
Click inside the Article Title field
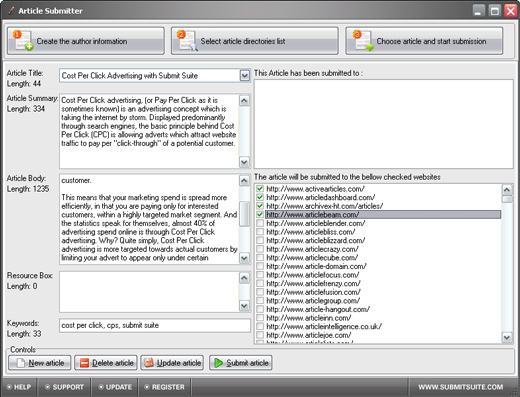[x=150, y=76]
